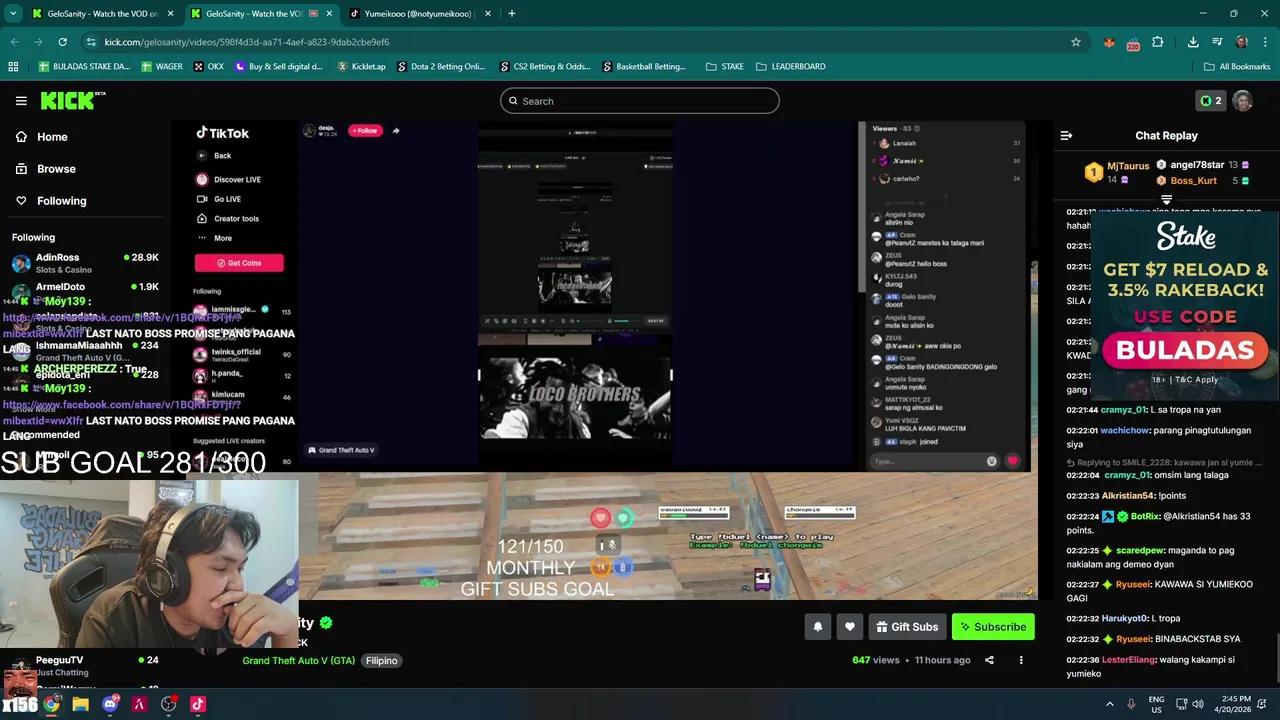Open ENG US language switcher
This screenshot has width=1280, height=720.
(1156, 704)
